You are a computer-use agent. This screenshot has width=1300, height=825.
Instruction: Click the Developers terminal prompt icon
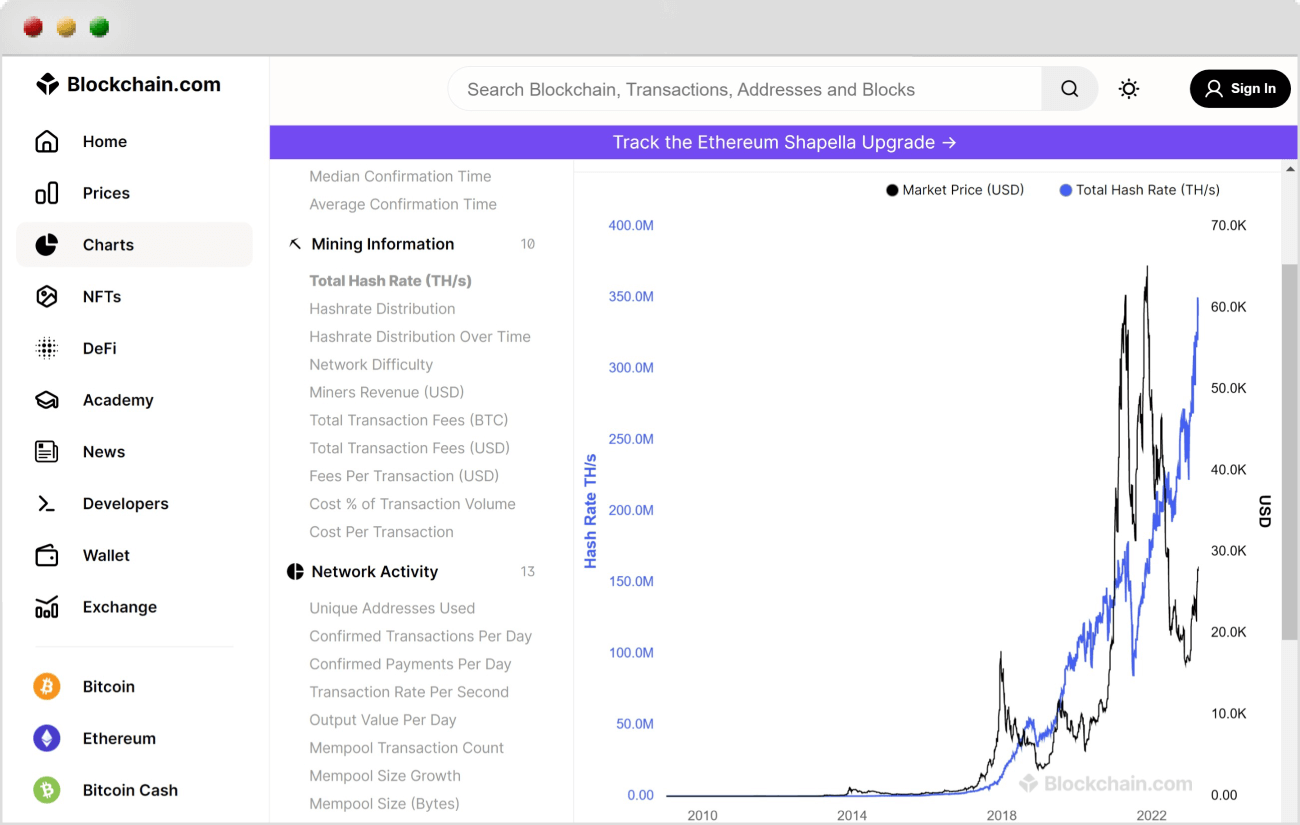point(47,504)
